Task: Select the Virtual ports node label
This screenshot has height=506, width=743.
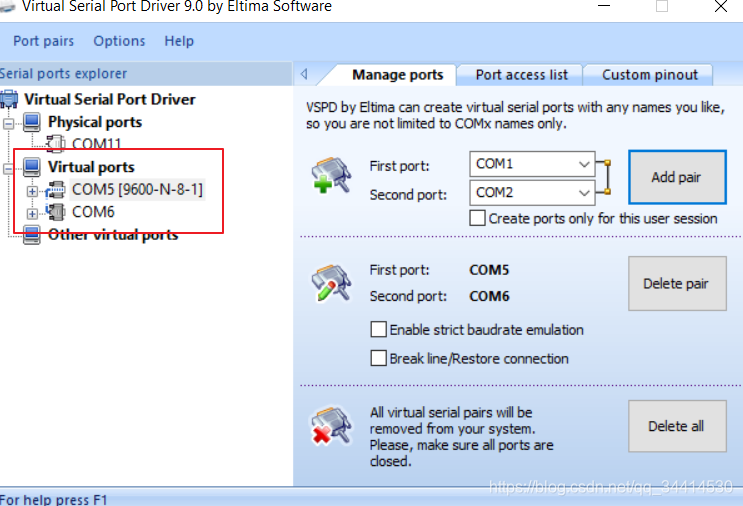Action: click(91, 167)
